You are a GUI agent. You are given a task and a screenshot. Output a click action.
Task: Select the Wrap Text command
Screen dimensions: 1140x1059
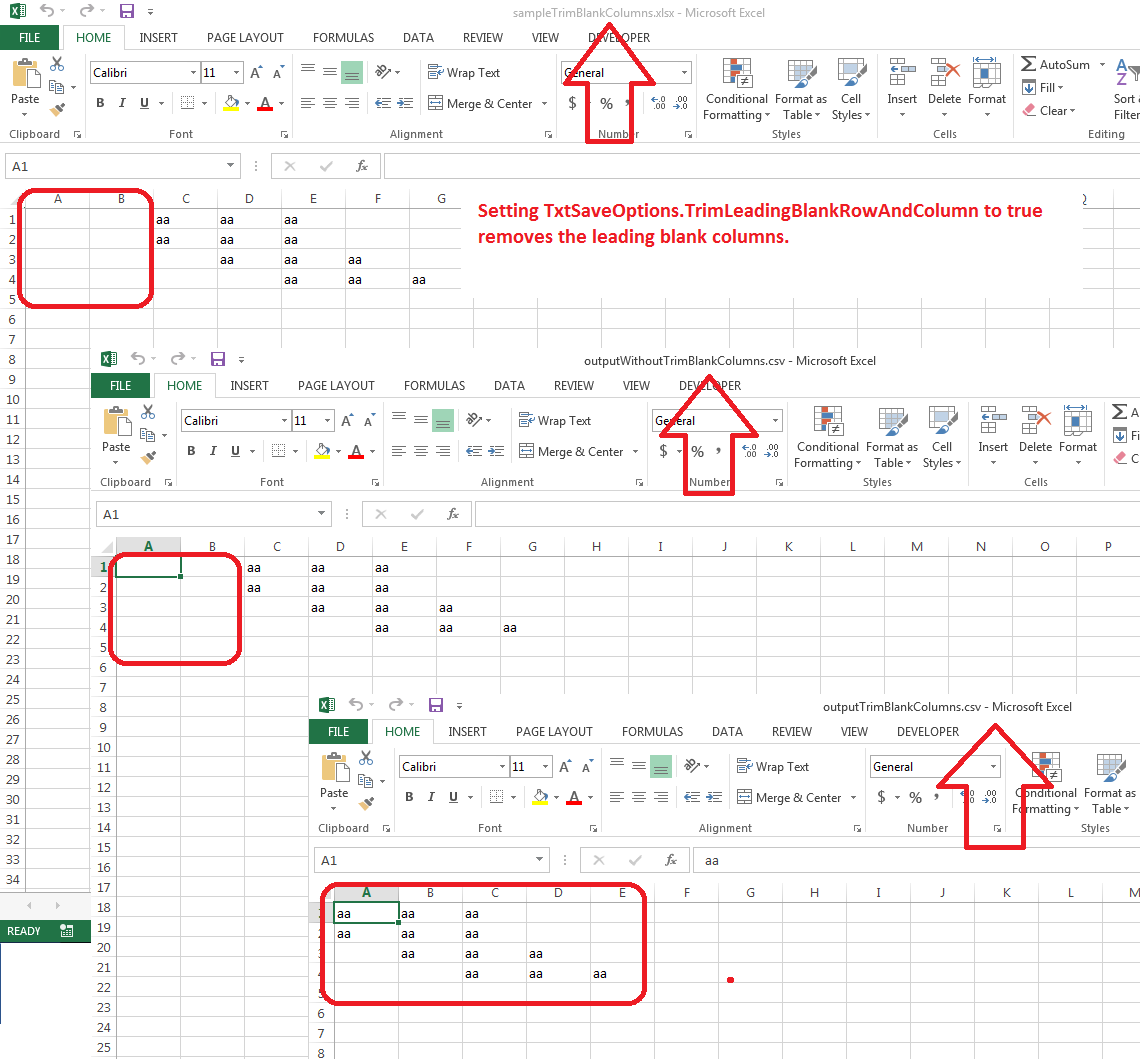[x=466, y=72]
